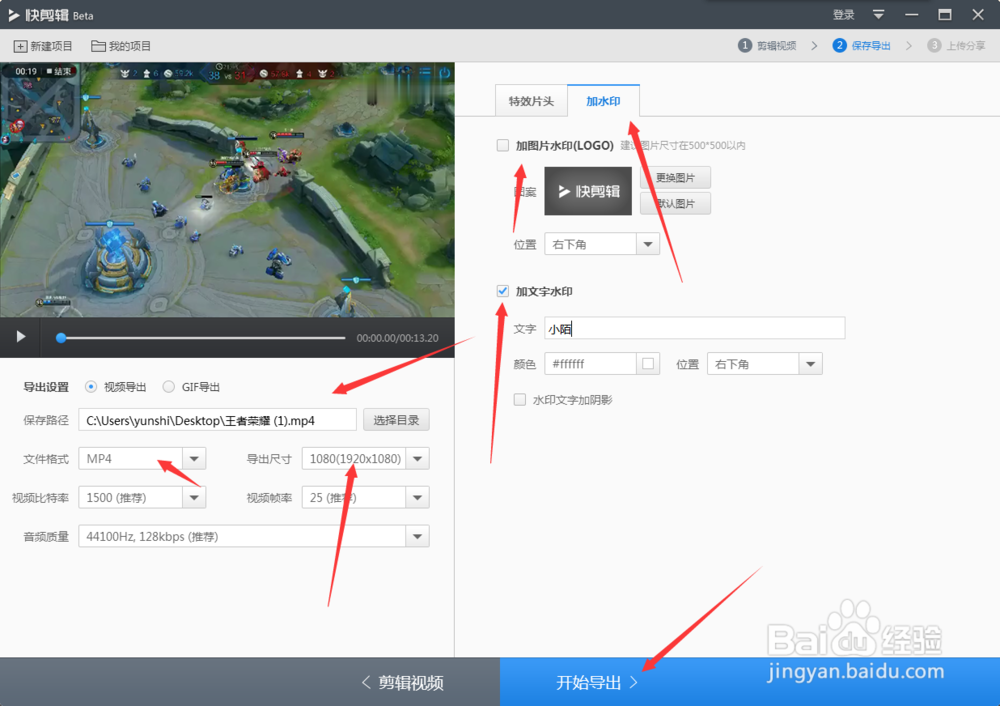Open the 我的项目 folder icon
Viewport: 1000px width, 706px height.
coord(98,46)
